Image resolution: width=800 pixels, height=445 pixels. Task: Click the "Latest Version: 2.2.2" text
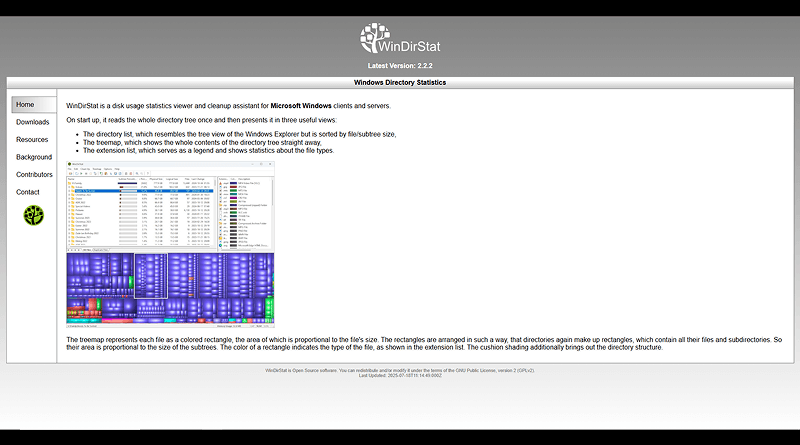[x=400, y=65]
